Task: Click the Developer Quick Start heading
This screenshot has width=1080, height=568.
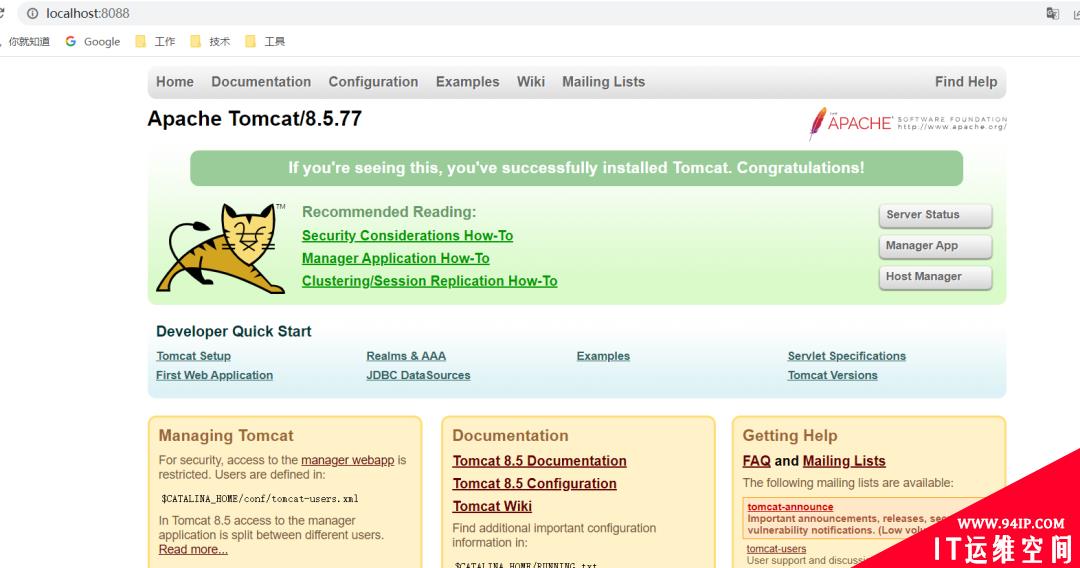Action: [233, 332]
